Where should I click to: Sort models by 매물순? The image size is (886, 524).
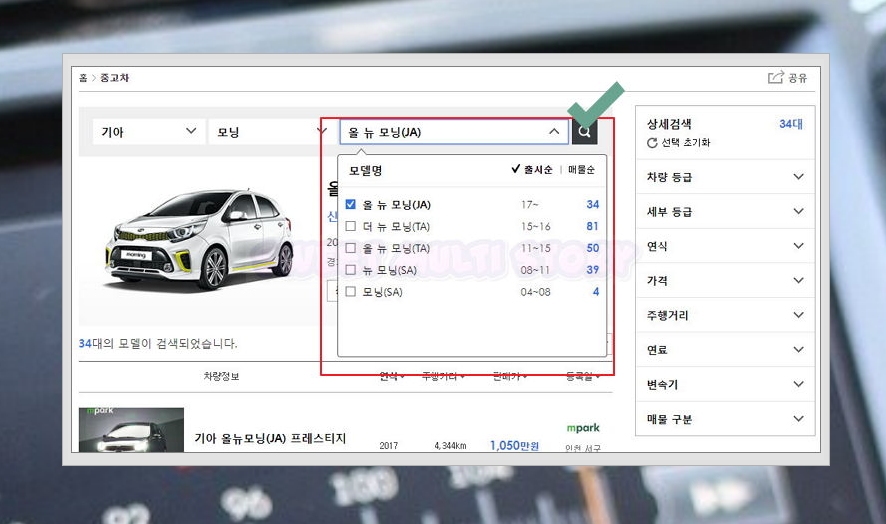581,170
